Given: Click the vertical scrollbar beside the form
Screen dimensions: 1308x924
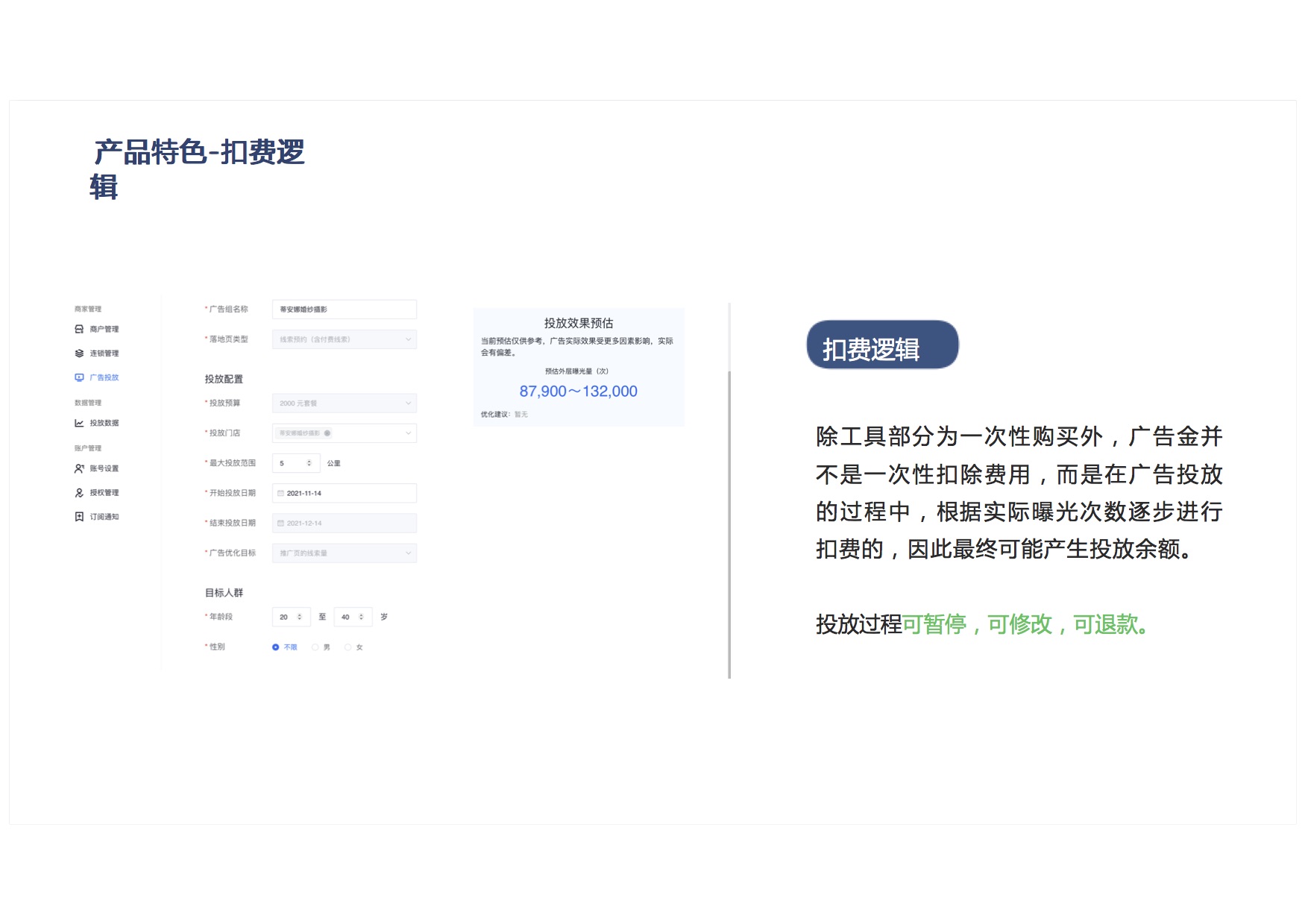Looking at the screenshot, I should click(x=729, y=522).
